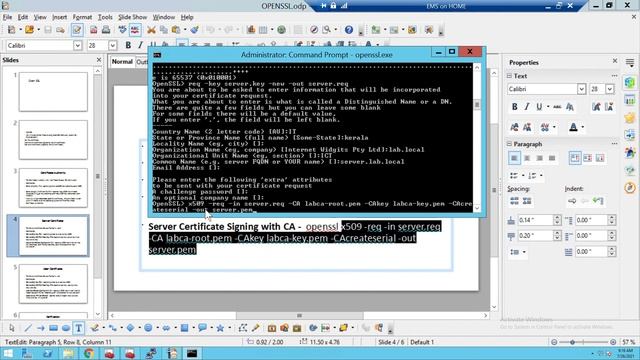The width and height of the screenshot is (640, 360).
Task: Click the Navigator compass icon in toolbar
Action: point(314,30)
